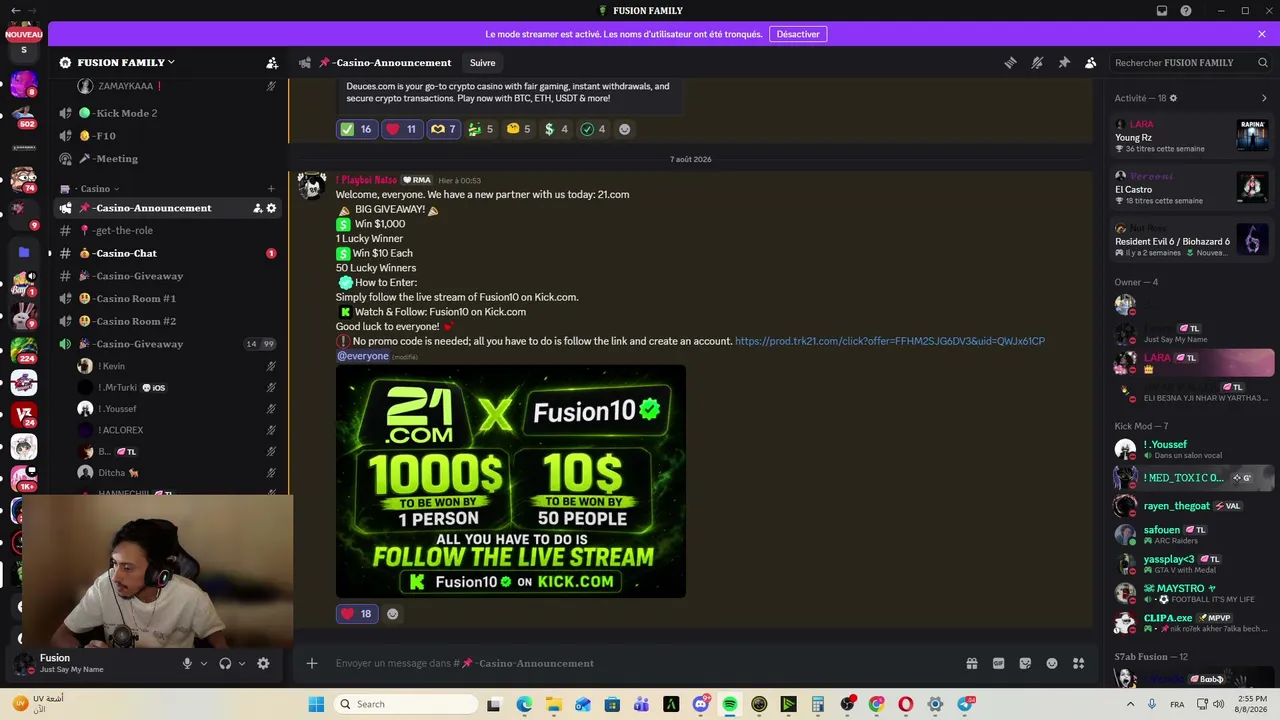
Task: Join the Kick Mode 2 voice channel
Action: coord(167,113)
